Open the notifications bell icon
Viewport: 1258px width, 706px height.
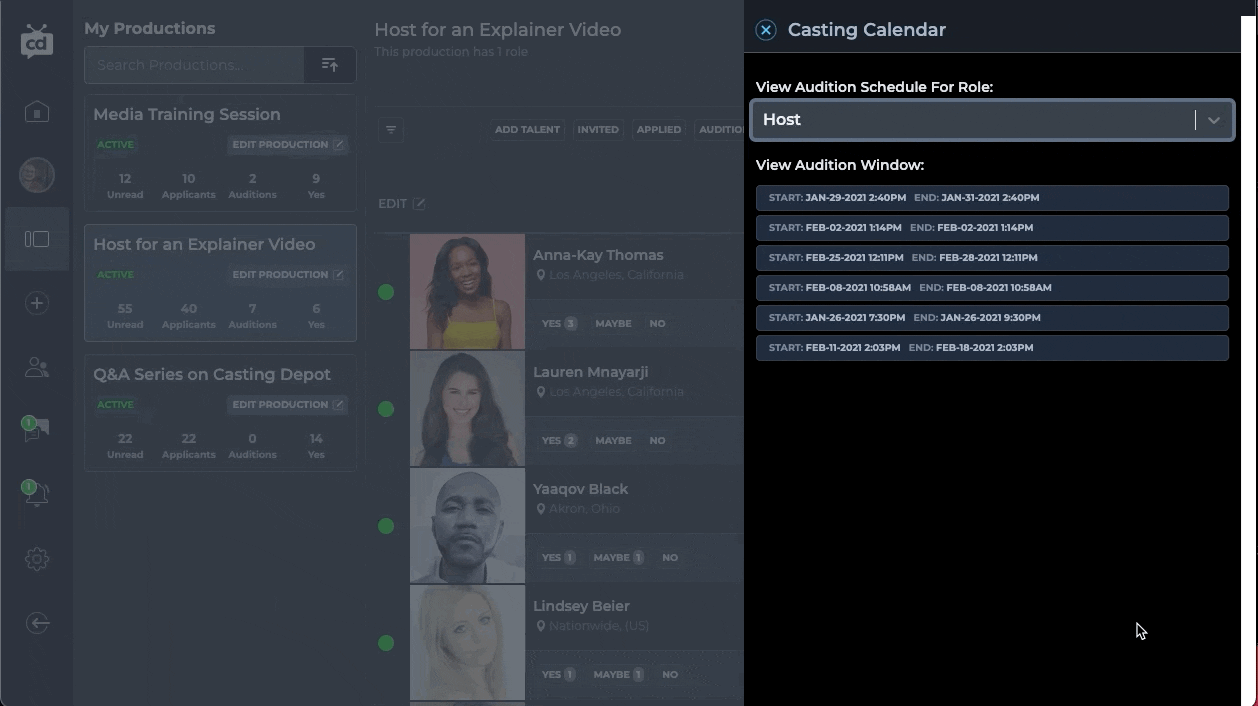coord(36,494)
